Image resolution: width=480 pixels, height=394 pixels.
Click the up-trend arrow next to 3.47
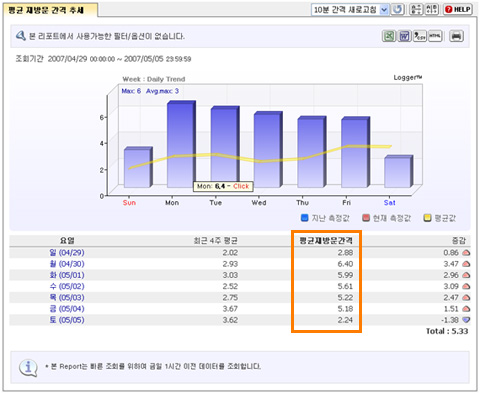(x=466, y=264)
